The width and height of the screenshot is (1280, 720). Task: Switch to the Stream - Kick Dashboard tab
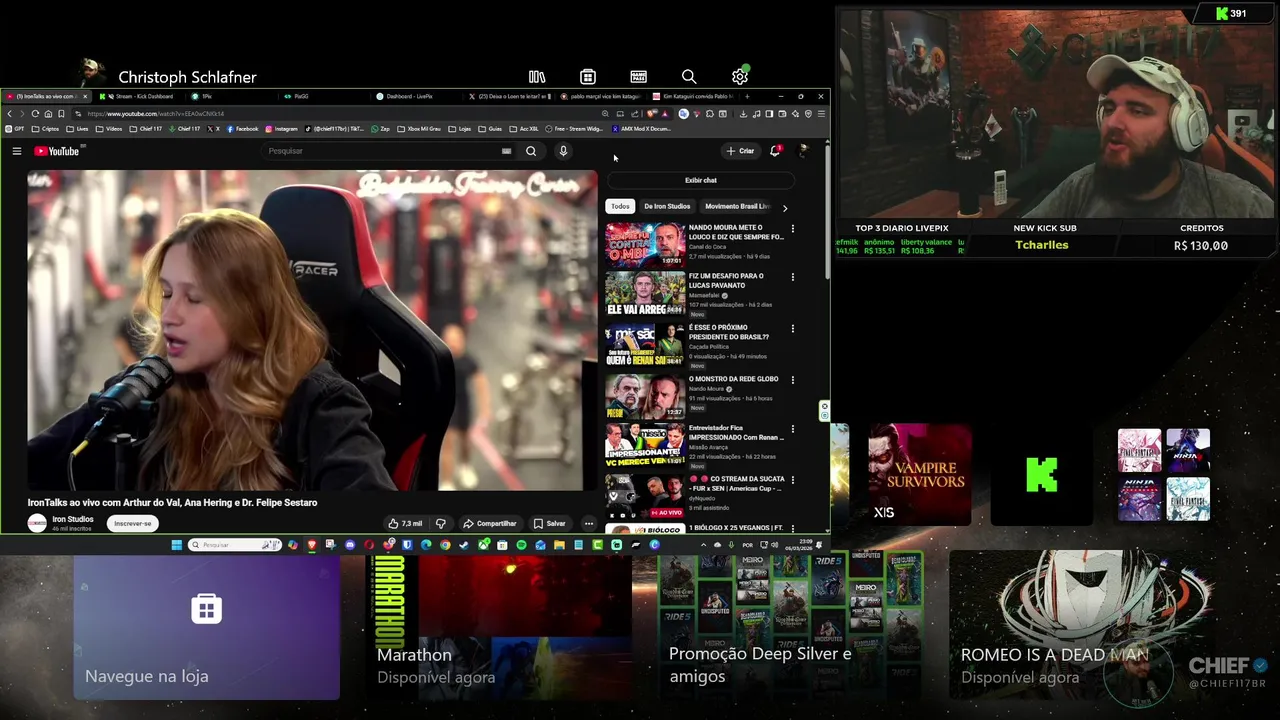tap(139, 96)
